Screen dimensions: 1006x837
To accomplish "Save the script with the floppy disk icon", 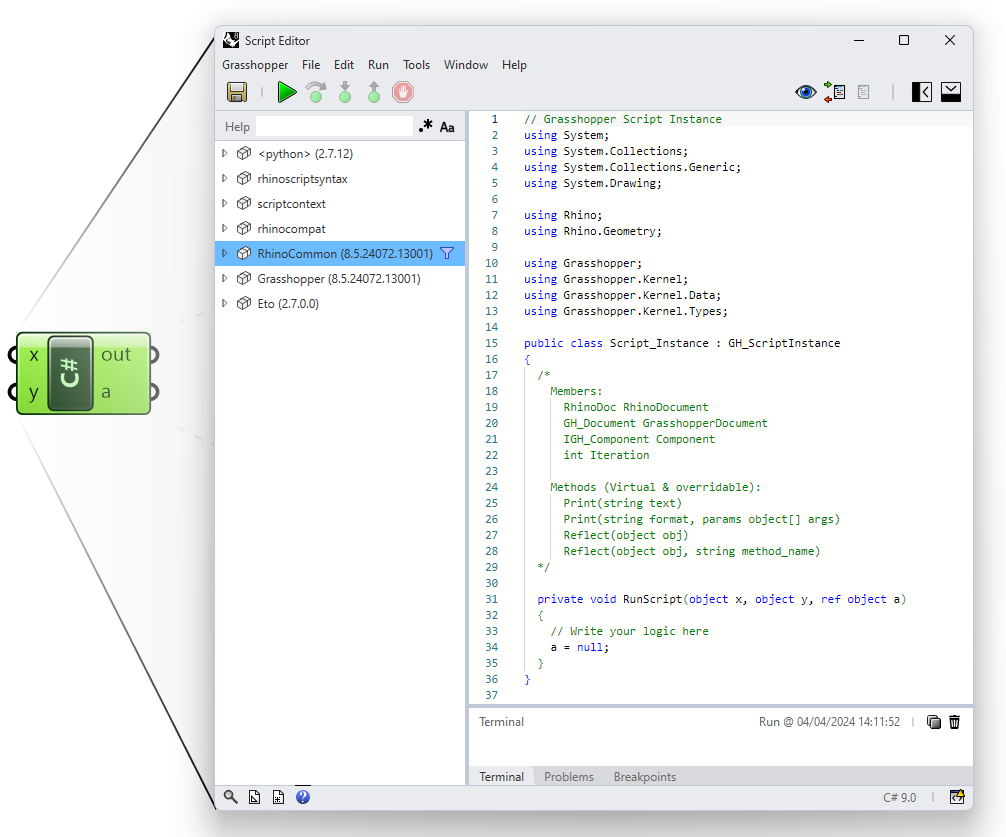I will coord(237,93).
